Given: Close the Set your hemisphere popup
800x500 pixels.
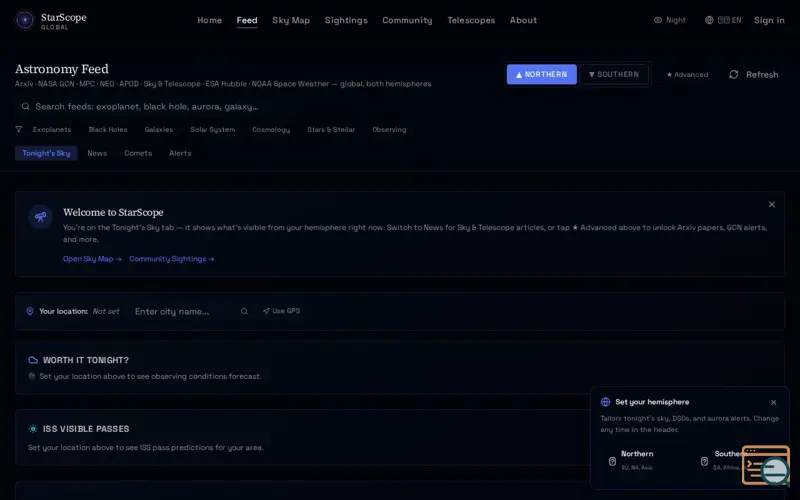Looking at the screenshot, I should (x=773, y=403).
